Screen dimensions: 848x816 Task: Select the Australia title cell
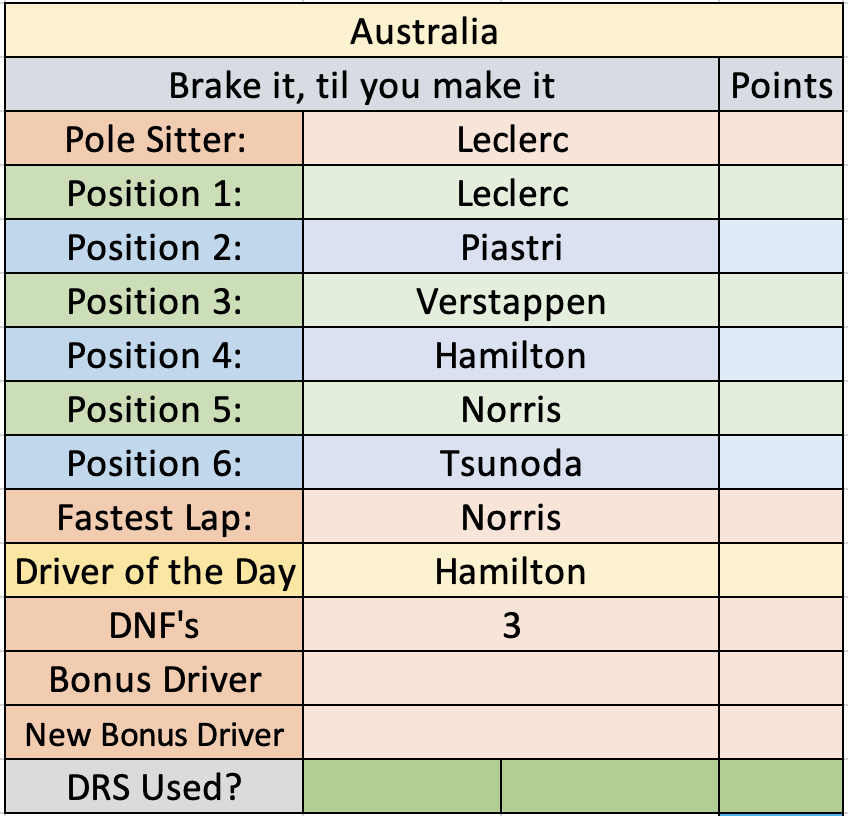click(x=424, y=30)
